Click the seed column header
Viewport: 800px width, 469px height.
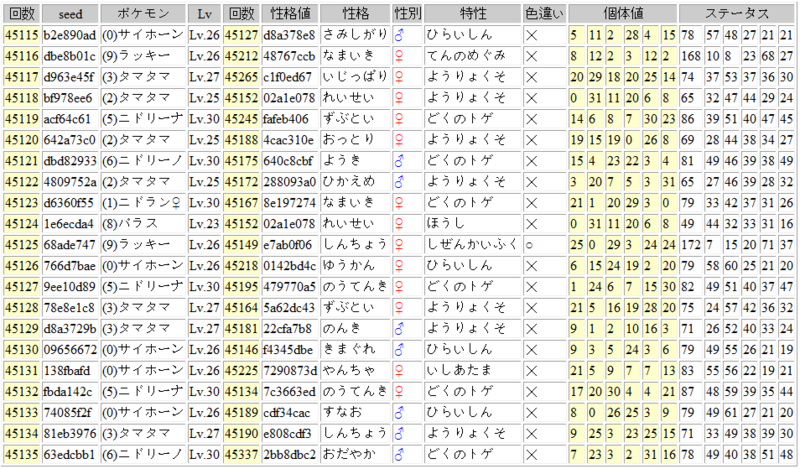70,14
